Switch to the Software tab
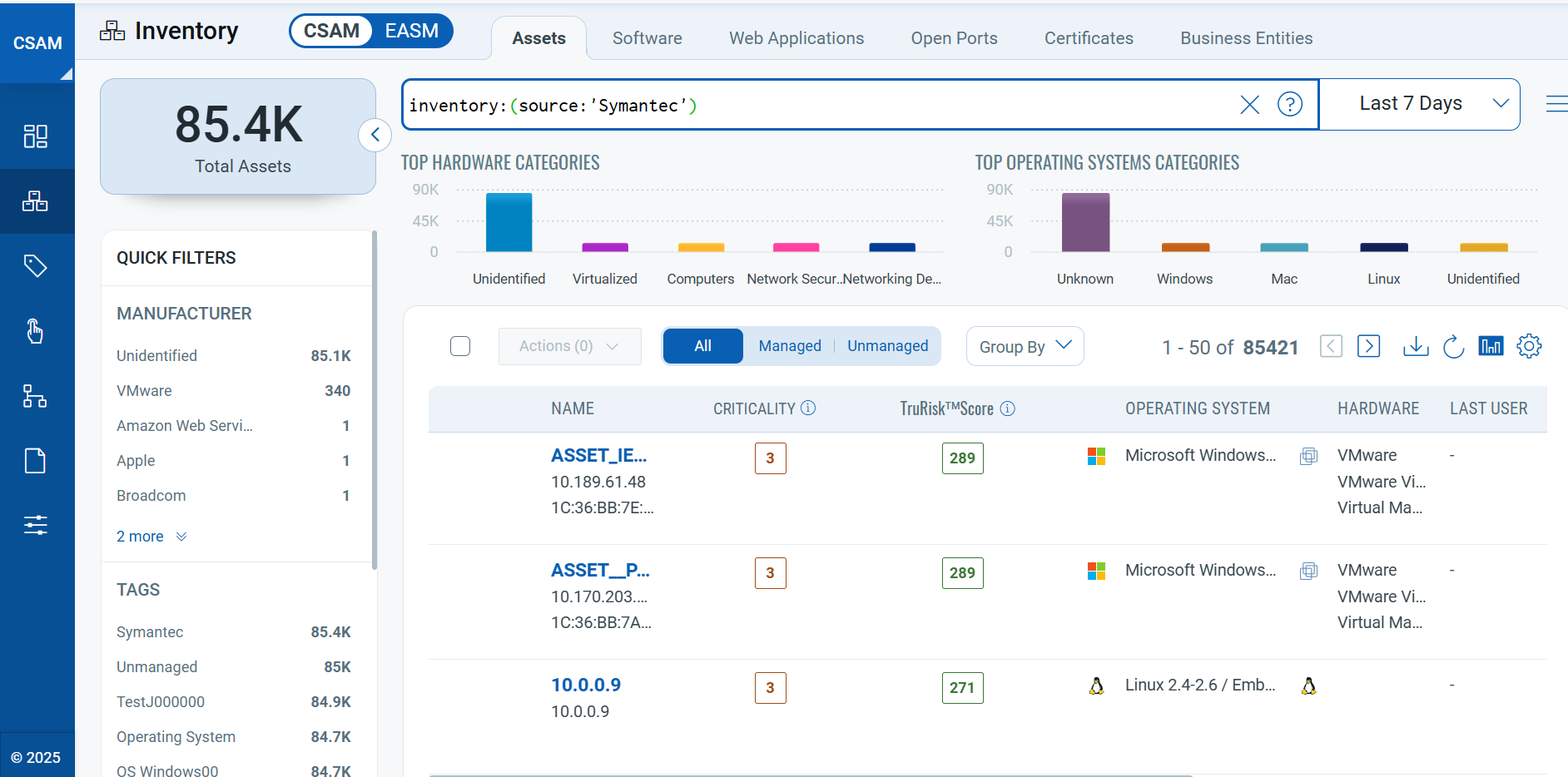 coord(647,38)
